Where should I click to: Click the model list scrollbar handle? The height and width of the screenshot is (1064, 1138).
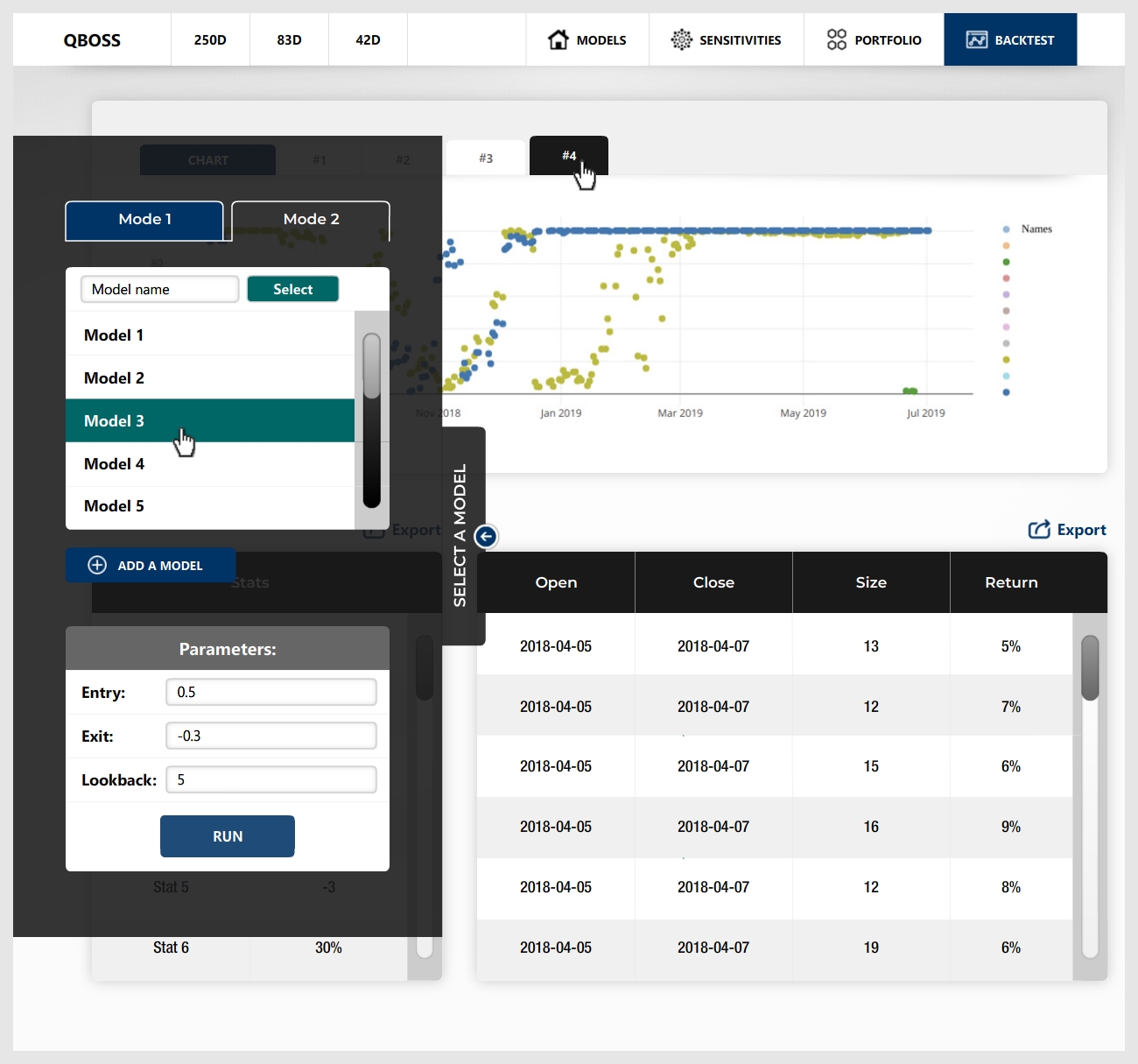[x=372, y=366]
